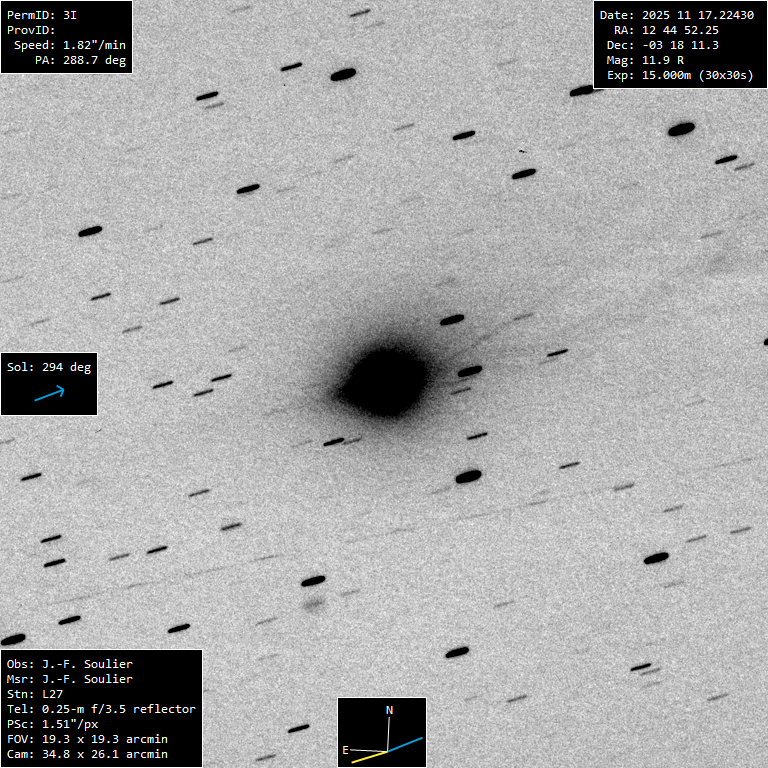Select the Date 2025 11 17.22430 line
768x768 pixels.
click(x=676, y=15)
